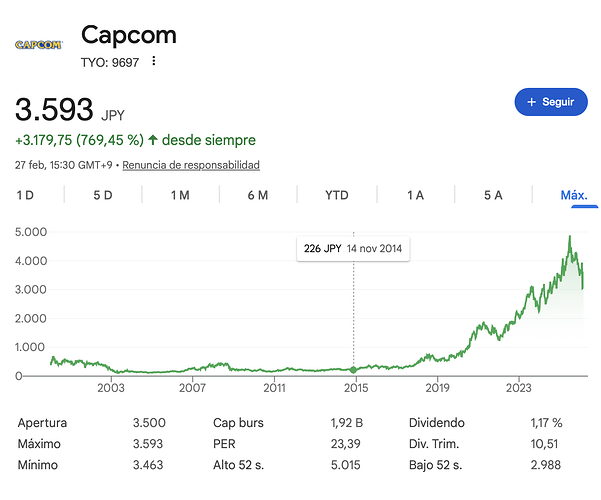
Task: Click the green up-arrow trend icon
Action: tap(153, 140)
